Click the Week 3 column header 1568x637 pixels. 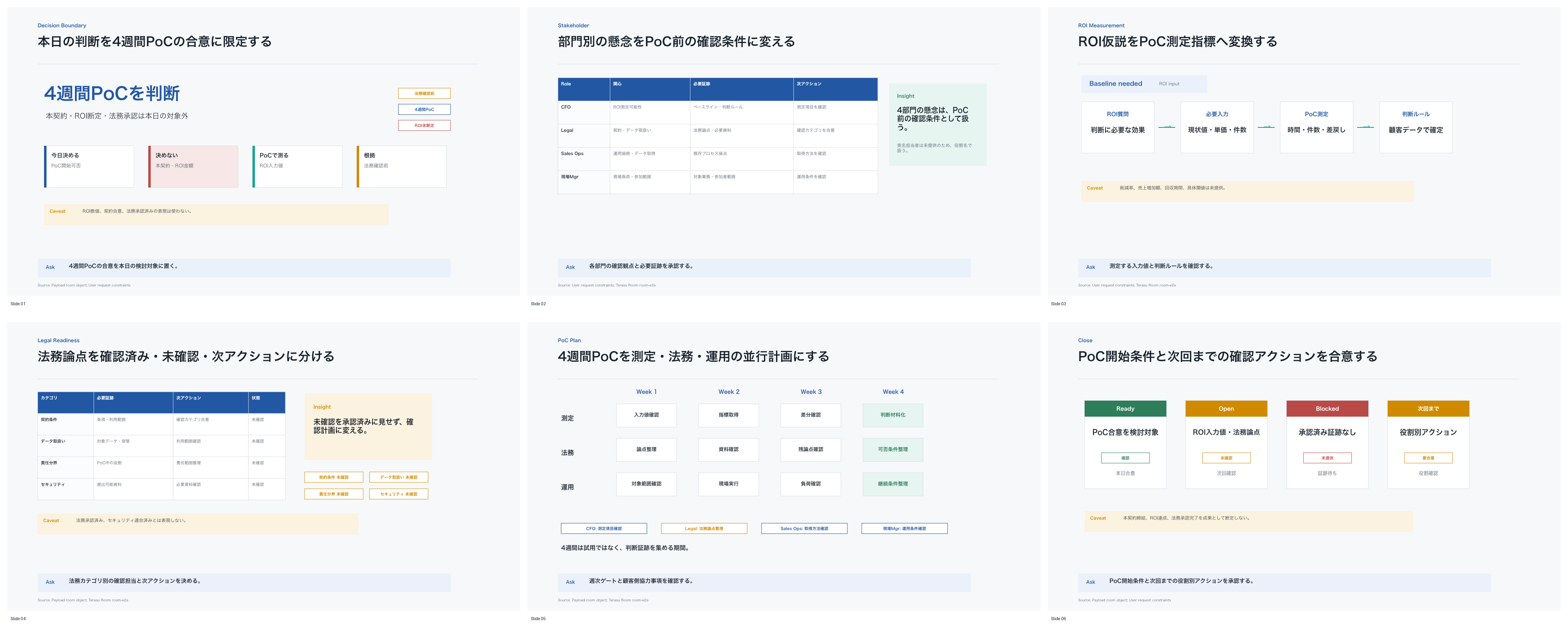(811, 392)
